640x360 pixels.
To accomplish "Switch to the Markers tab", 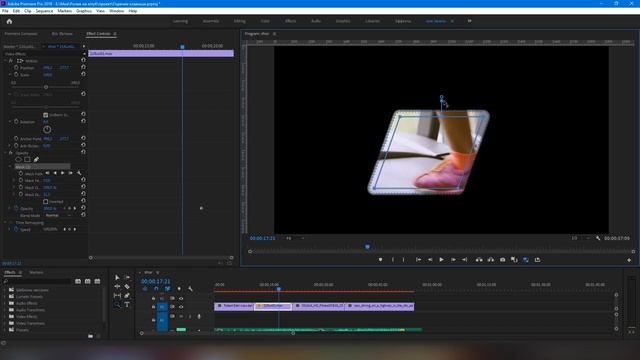I will coord(36,272).
